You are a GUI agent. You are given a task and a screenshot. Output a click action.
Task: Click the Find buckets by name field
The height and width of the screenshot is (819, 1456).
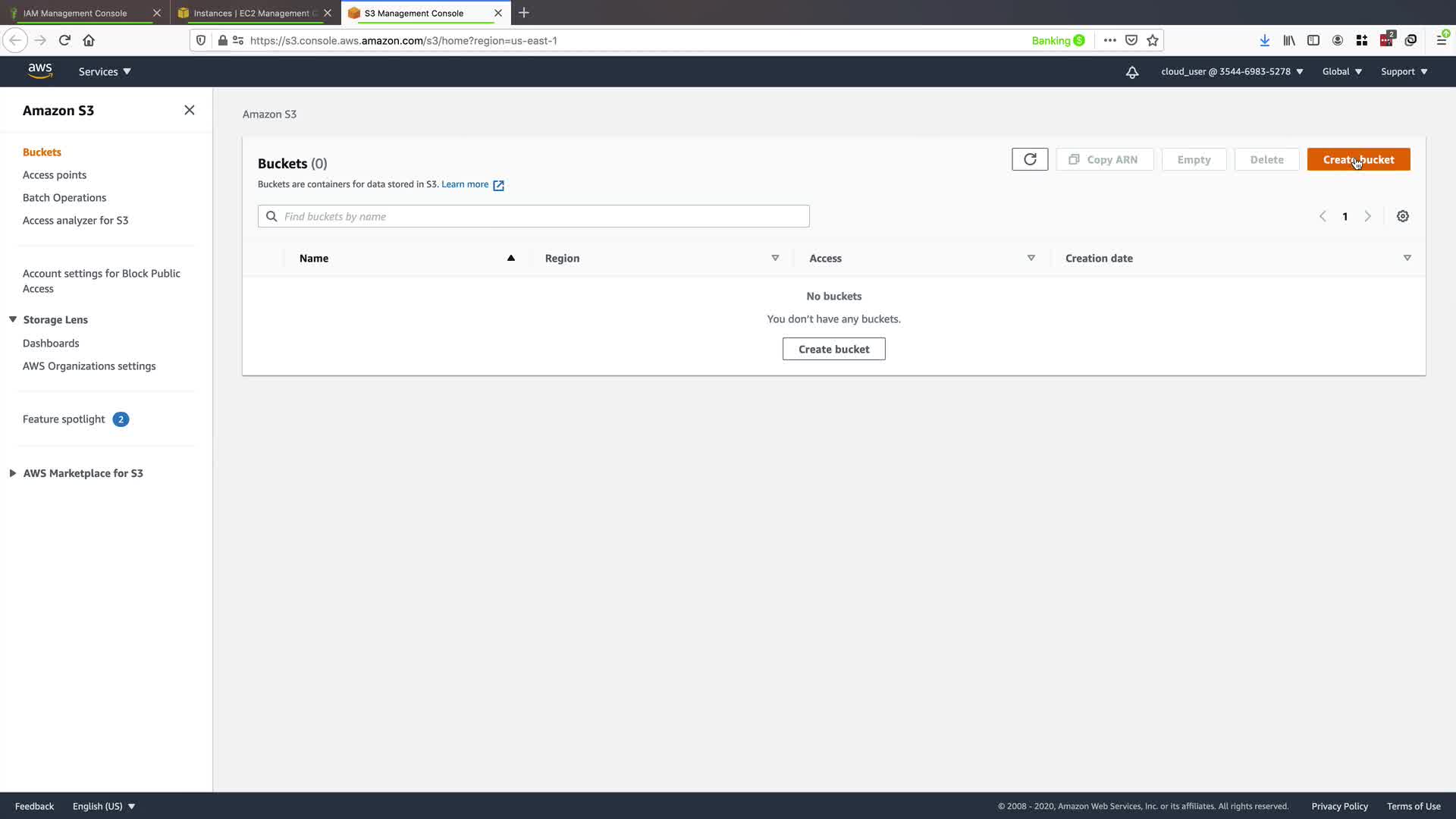[x=533, y=216]
